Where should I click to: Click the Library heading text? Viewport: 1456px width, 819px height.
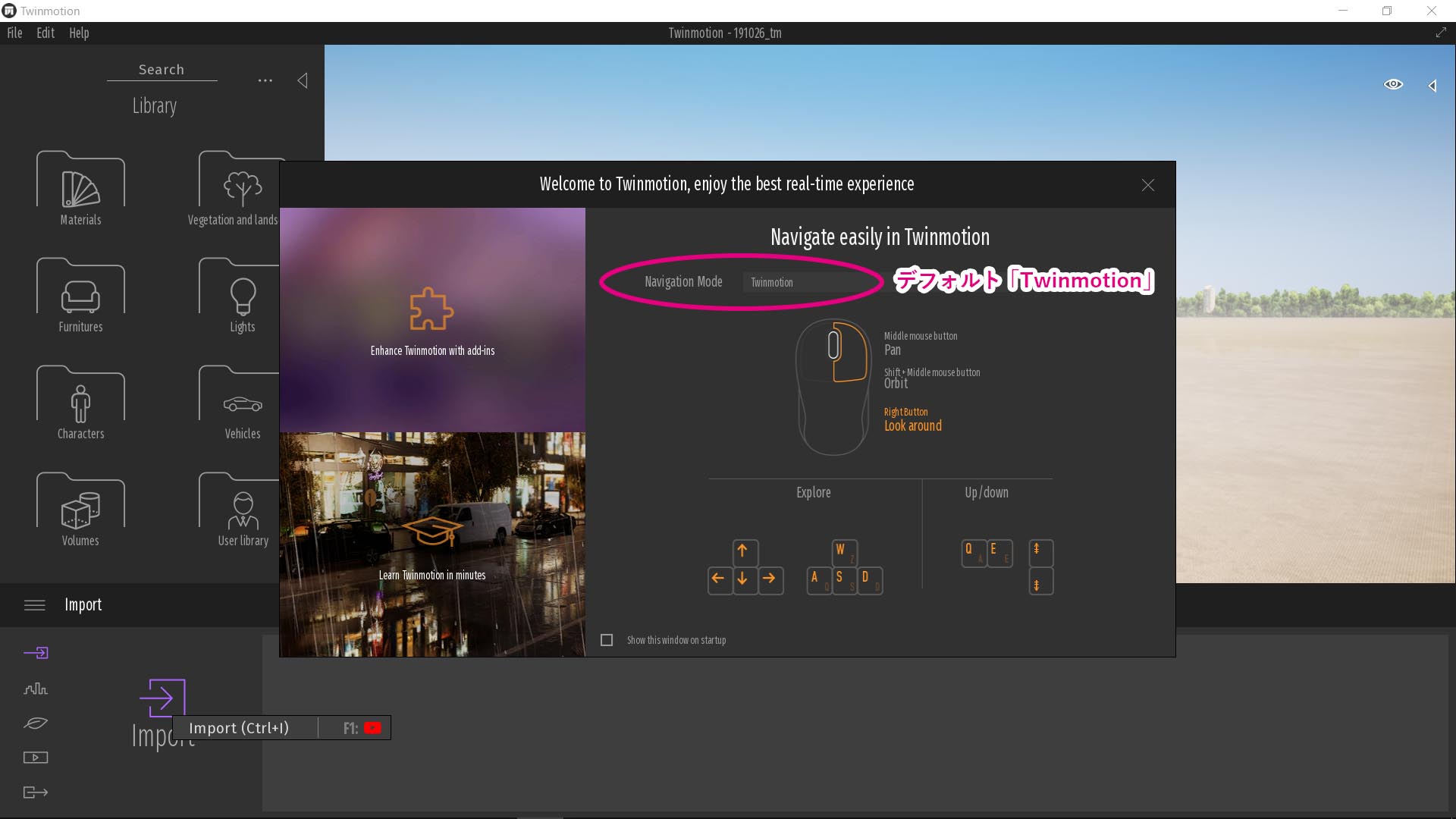(x=155, y=106)
